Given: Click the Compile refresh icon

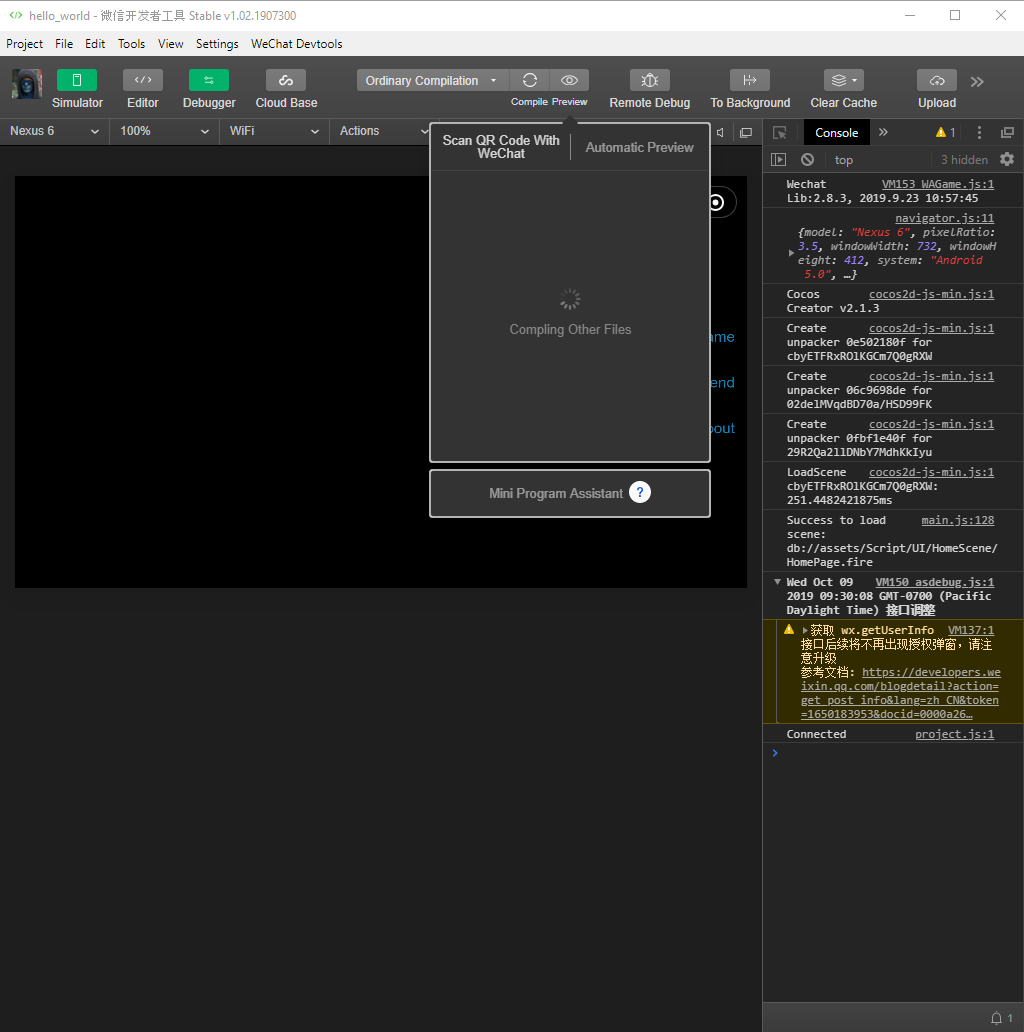Looking at the screenshot, I should (530, 80).
